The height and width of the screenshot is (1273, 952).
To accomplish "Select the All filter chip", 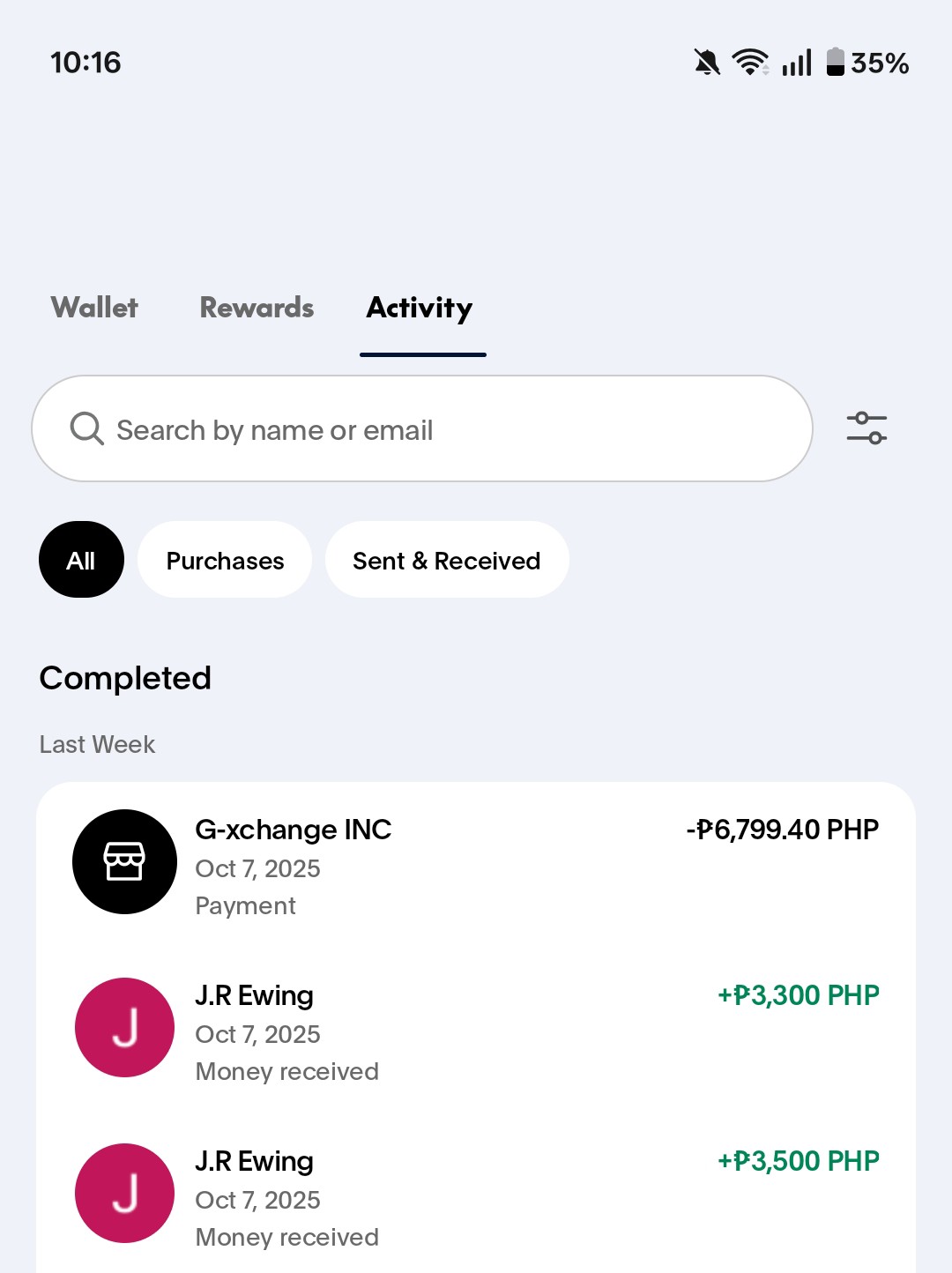I will pos(81,560).
